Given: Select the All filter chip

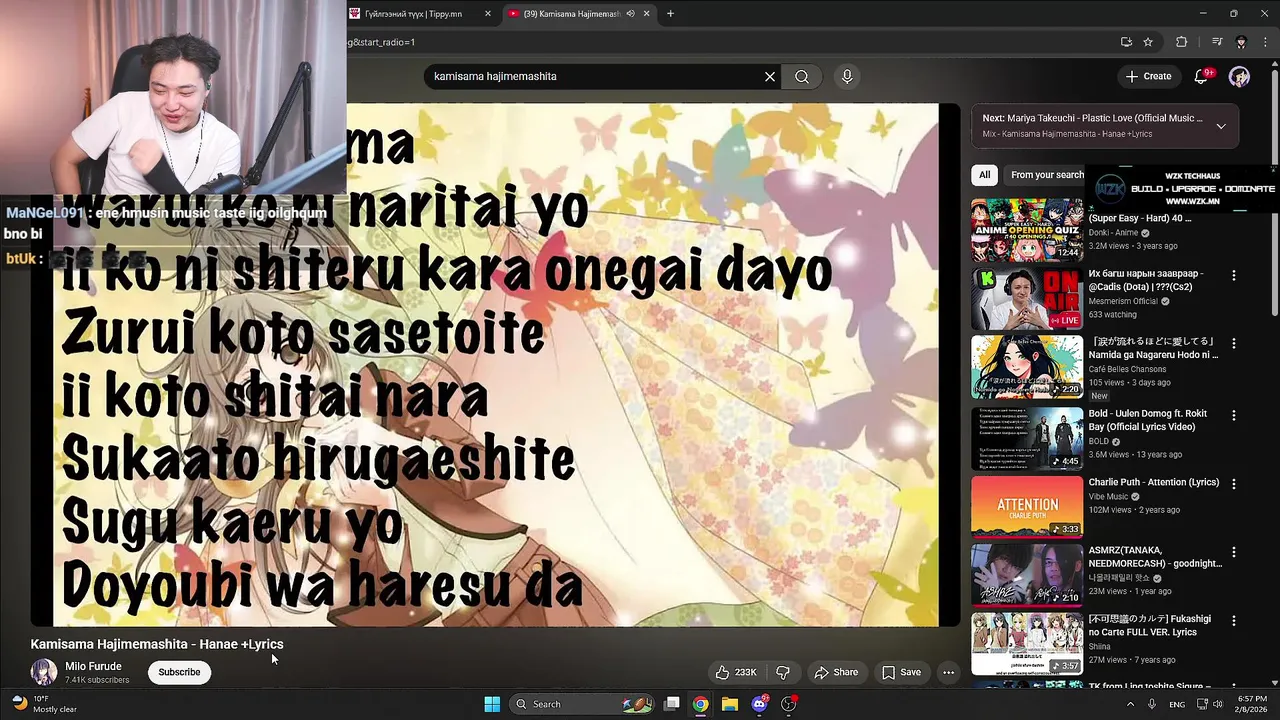Looking at the screenshot, I should pos(984,175).
